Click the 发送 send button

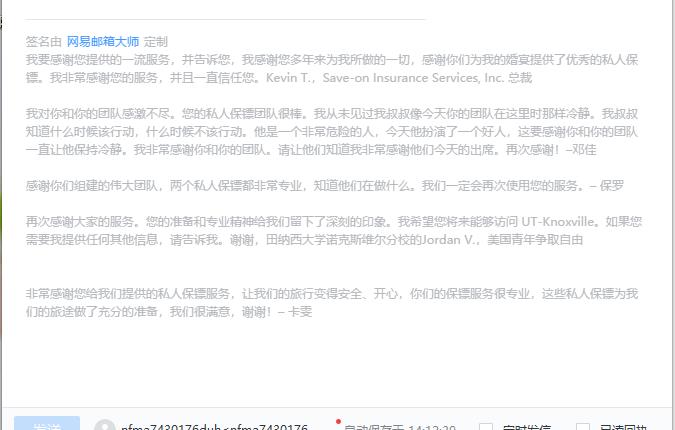[x=47, y=424]
